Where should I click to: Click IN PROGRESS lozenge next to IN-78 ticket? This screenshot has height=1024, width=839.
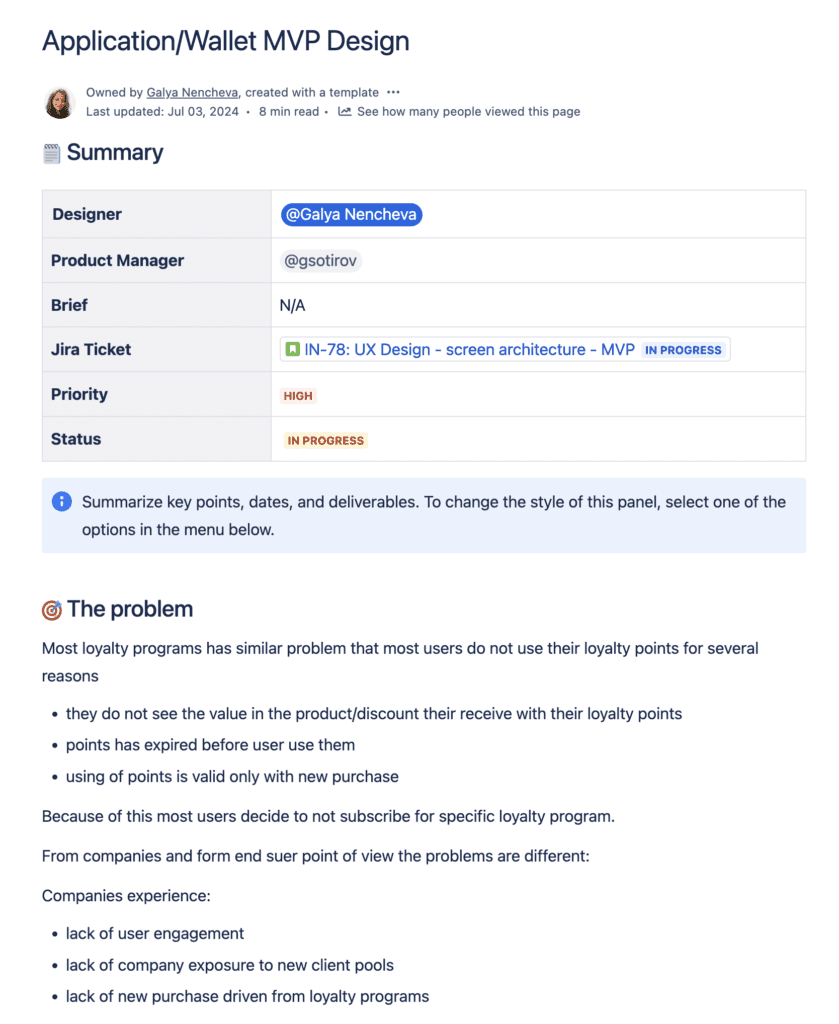[x=683, y=350]
